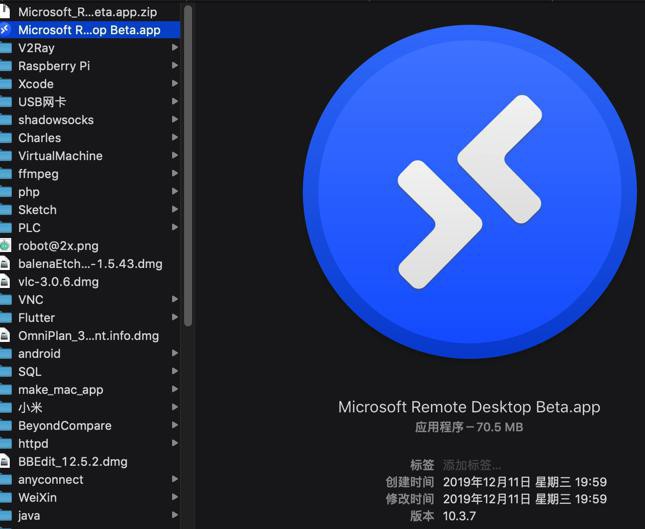Viewport: 645px width, 529px height.
Task: Select the ffmpeg folder name
Action: click(38, 174)
